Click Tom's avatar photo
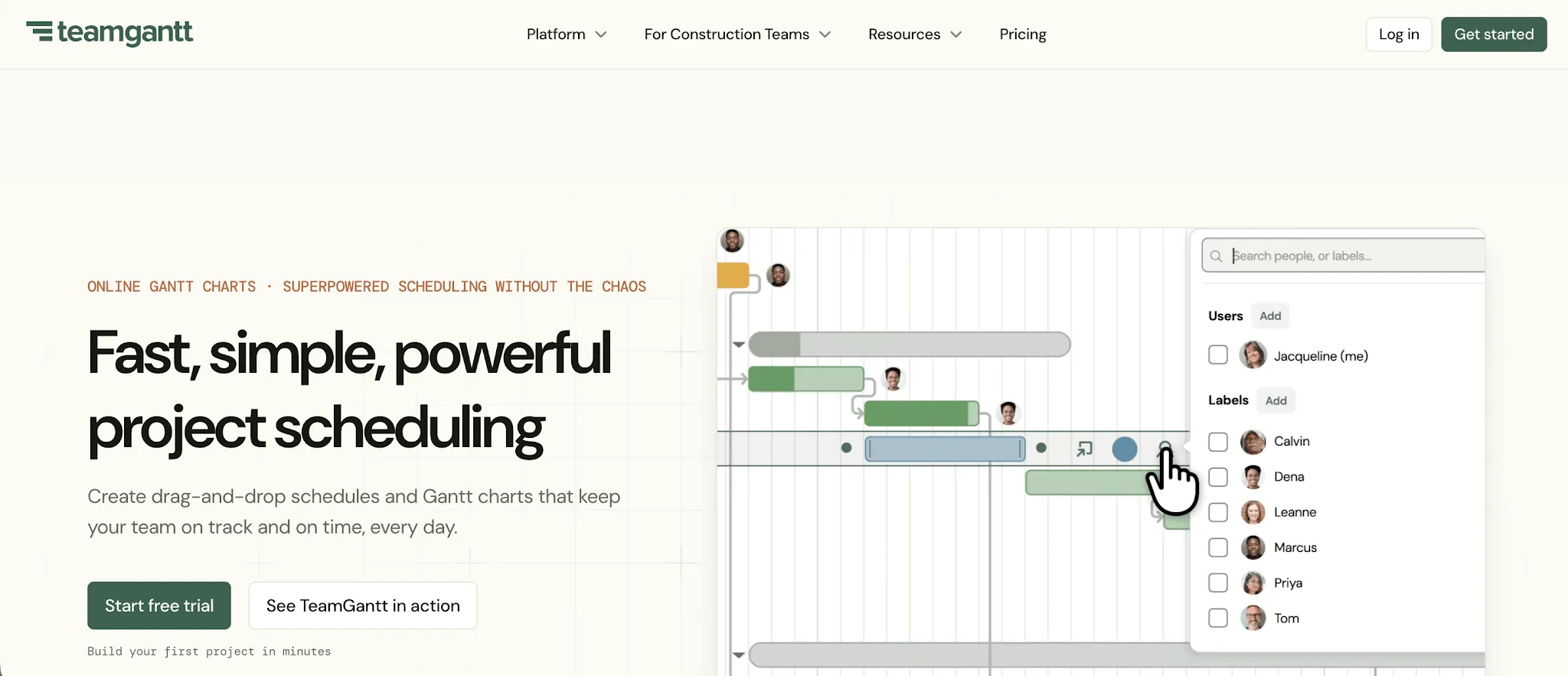Image resolution: width=1568 pixels, height=676 pixels. [1253, 618]
